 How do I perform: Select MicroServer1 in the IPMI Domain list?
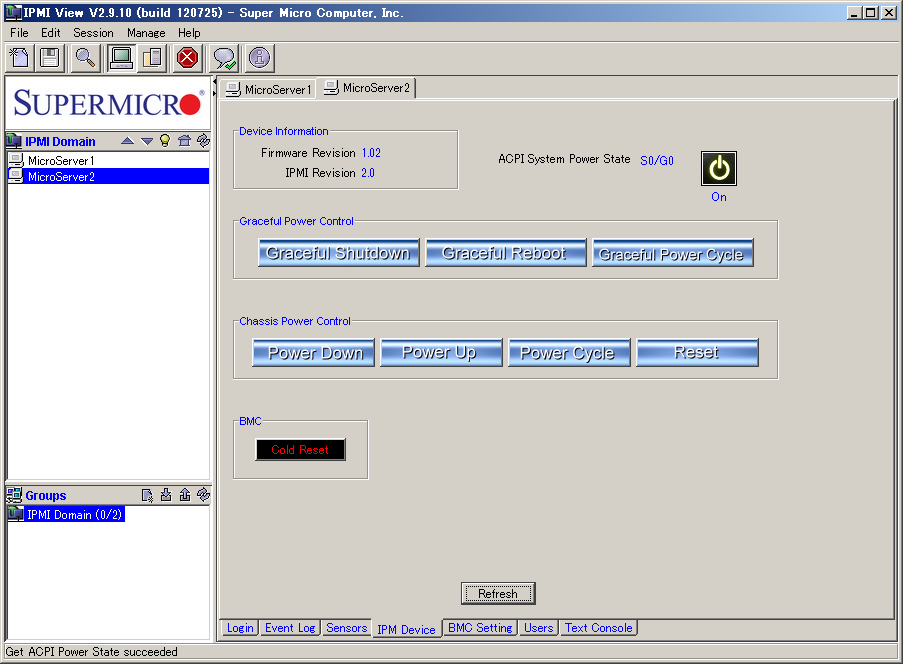click(108, 161)
